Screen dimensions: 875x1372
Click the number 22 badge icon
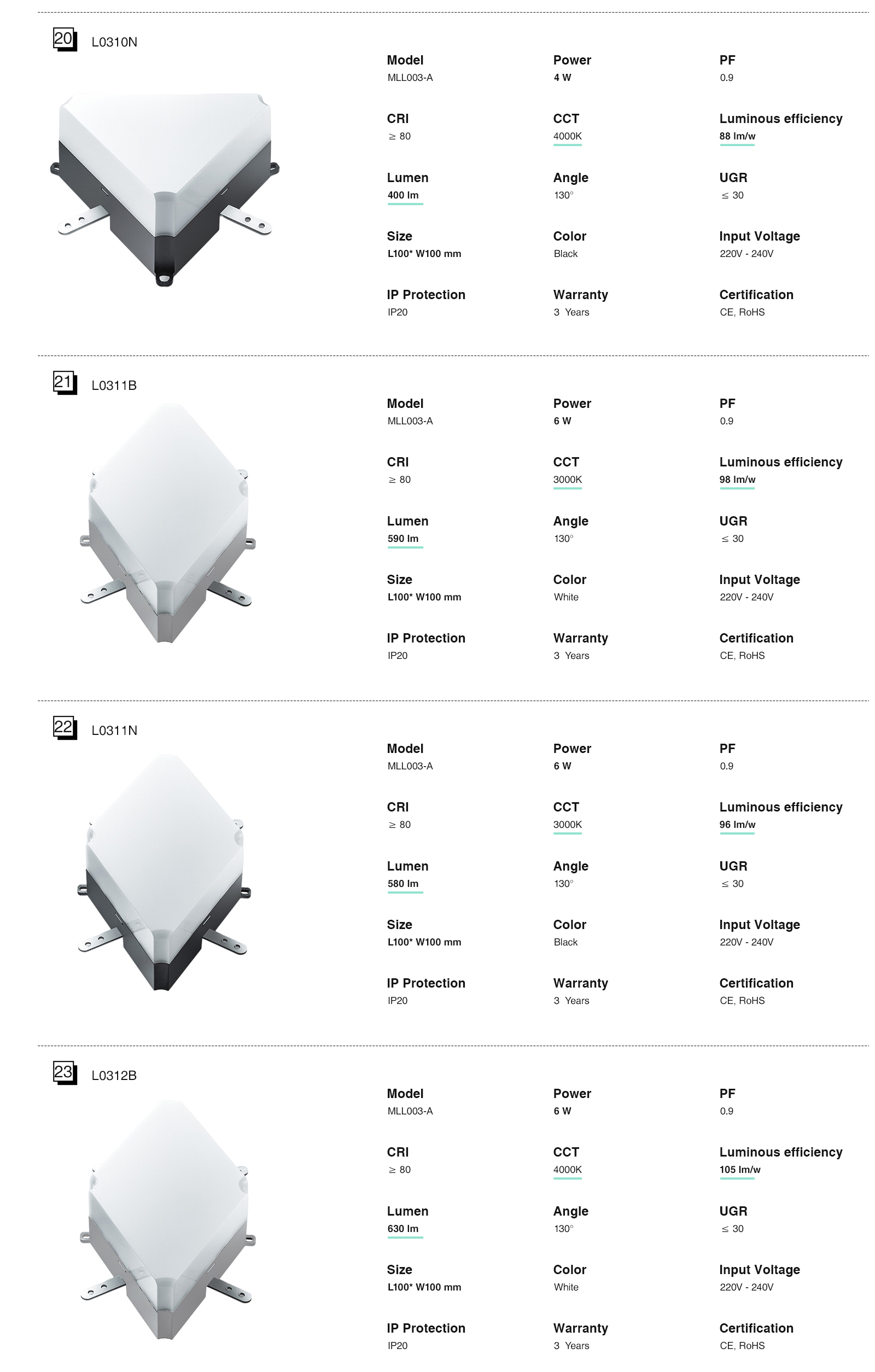(65, 728)
